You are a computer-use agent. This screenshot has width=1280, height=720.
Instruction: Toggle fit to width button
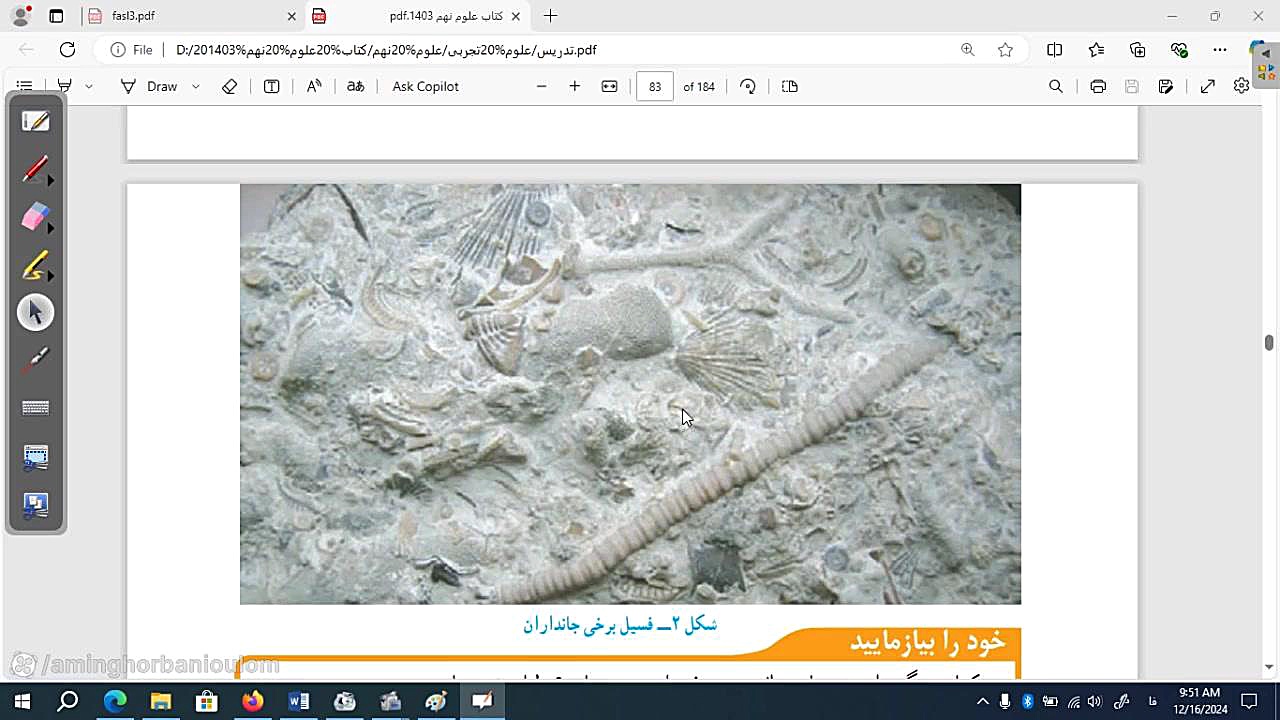609,86
